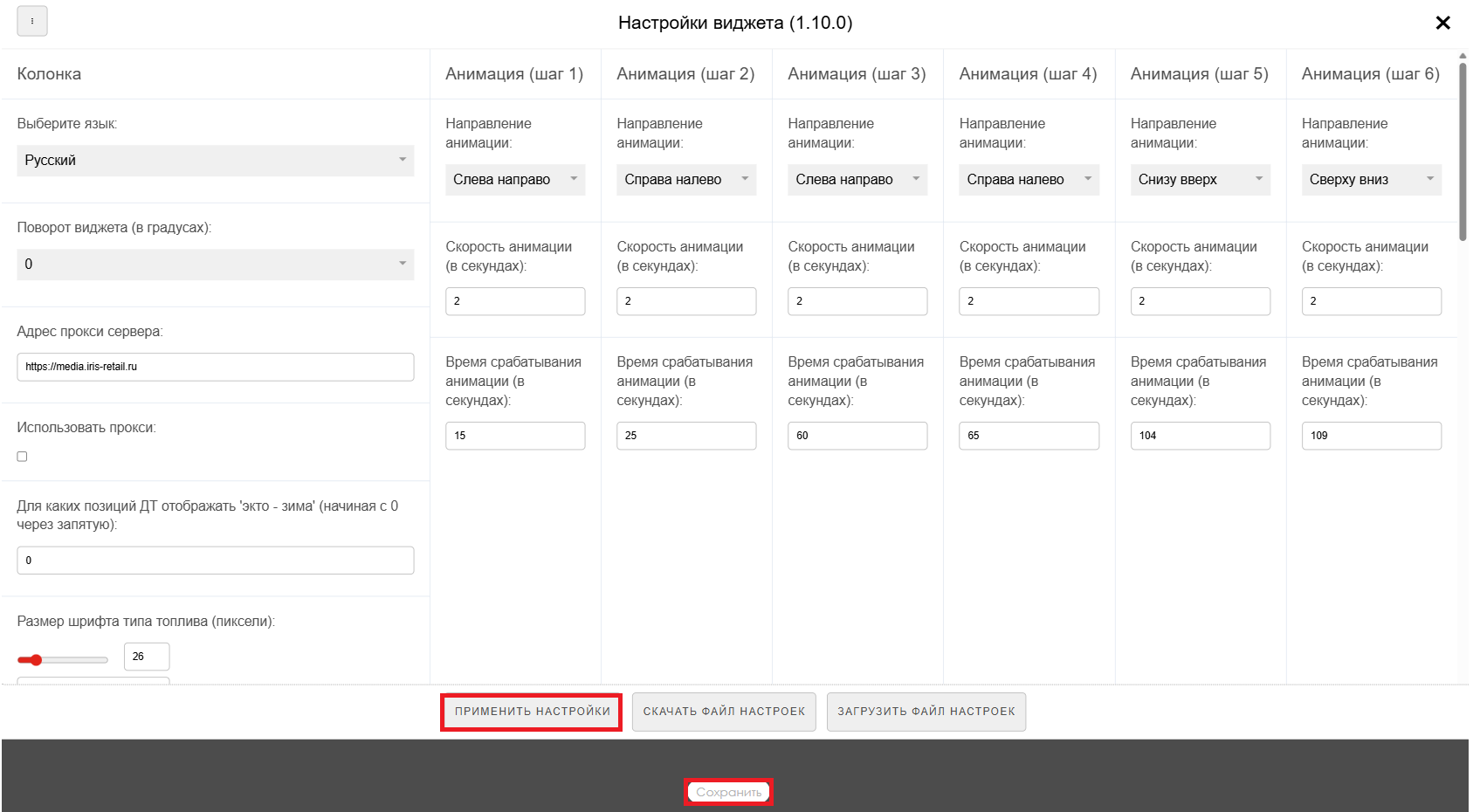Click step 3 trigger time field with 60

pos(857,436)
